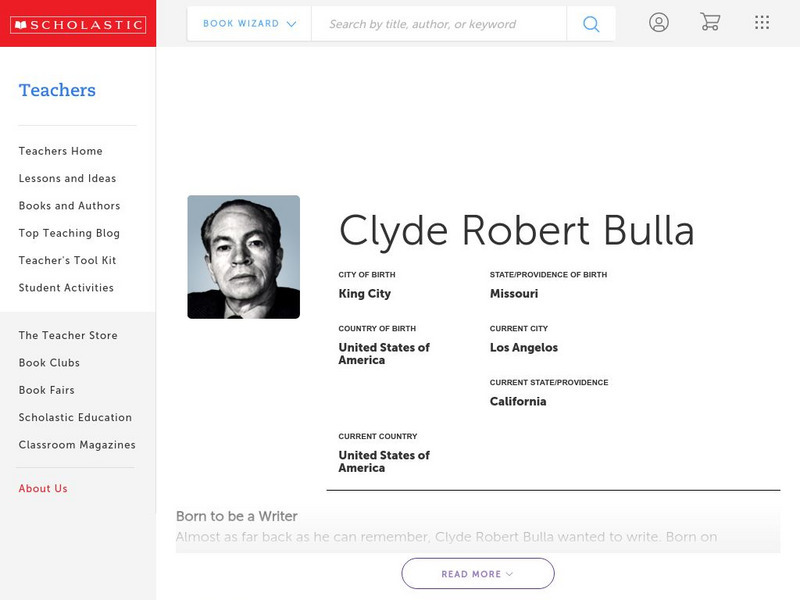
Task: Expand the Book Wizard dropdown
Action: click(245, 23)
